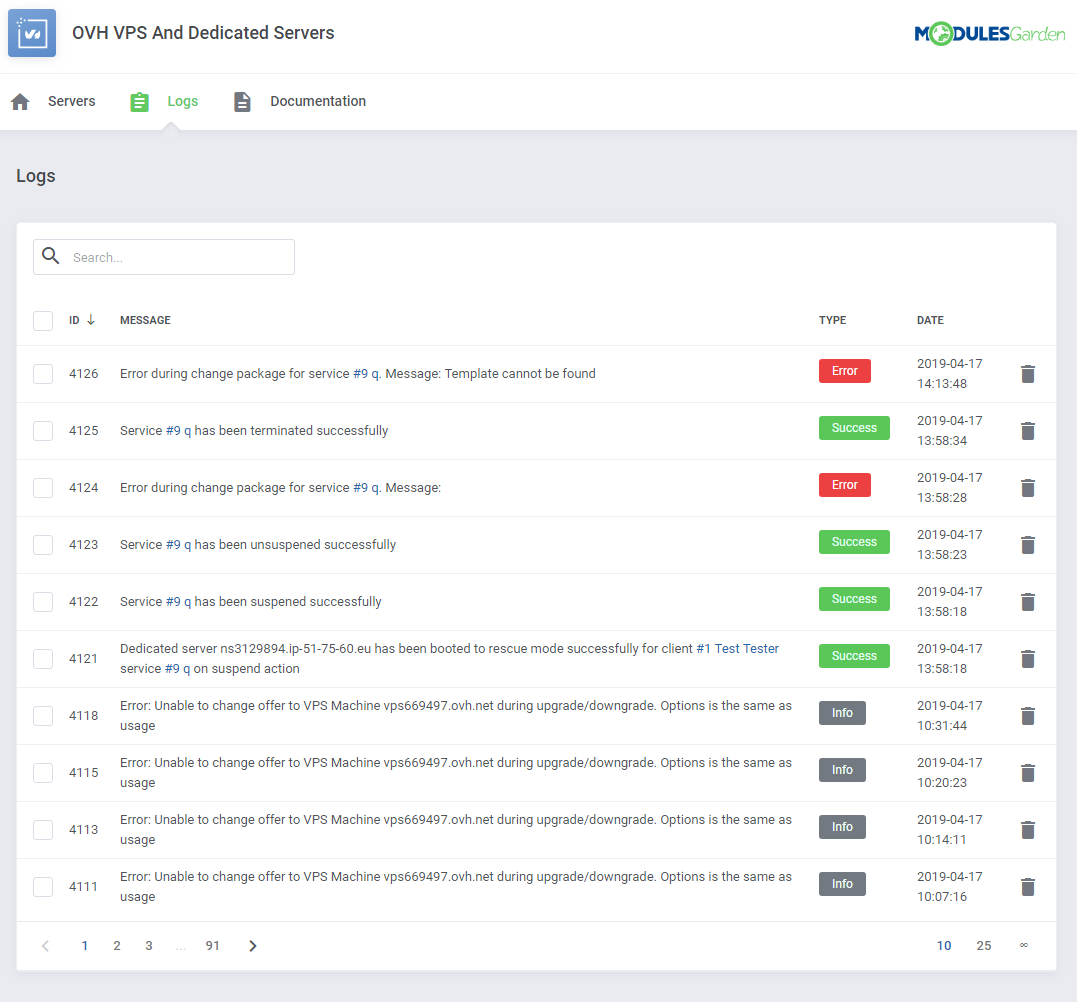Screen dimensions: 1077x1002
Task: Select the checkbox for log entry 4125
Action: 43,430
